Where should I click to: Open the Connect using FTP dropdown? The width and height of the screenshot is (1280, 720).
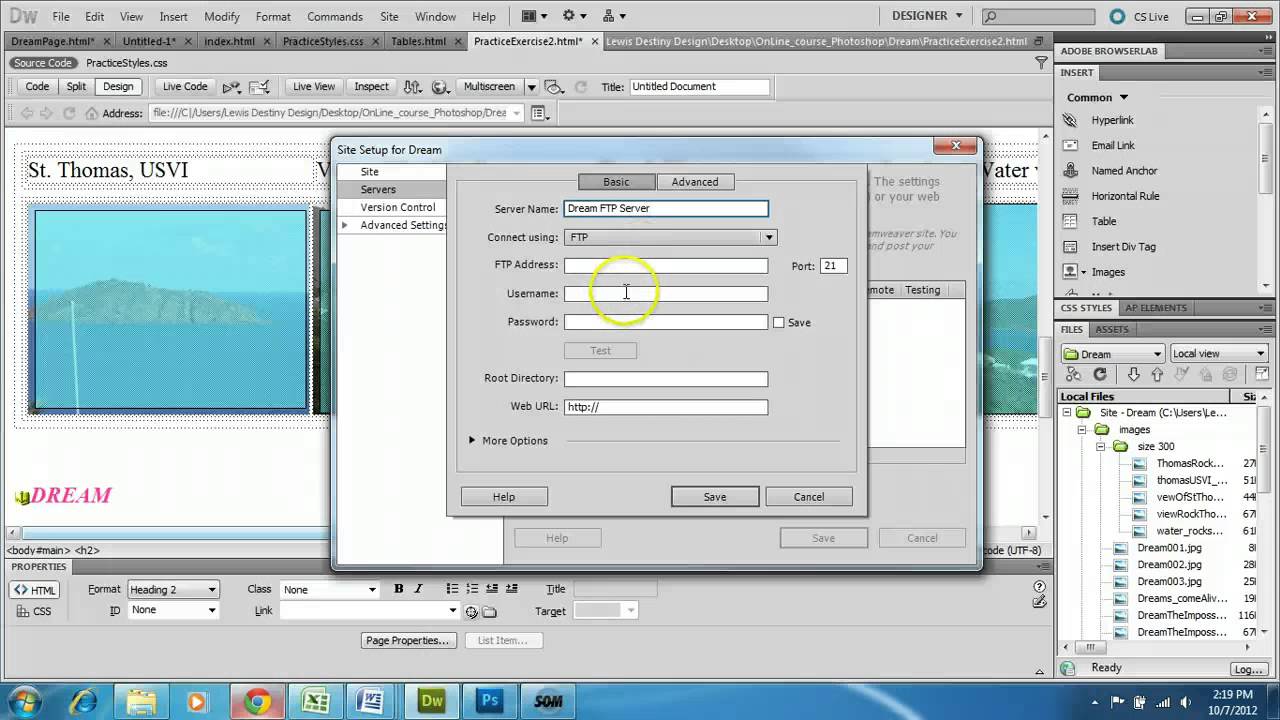tap(670, 237)
